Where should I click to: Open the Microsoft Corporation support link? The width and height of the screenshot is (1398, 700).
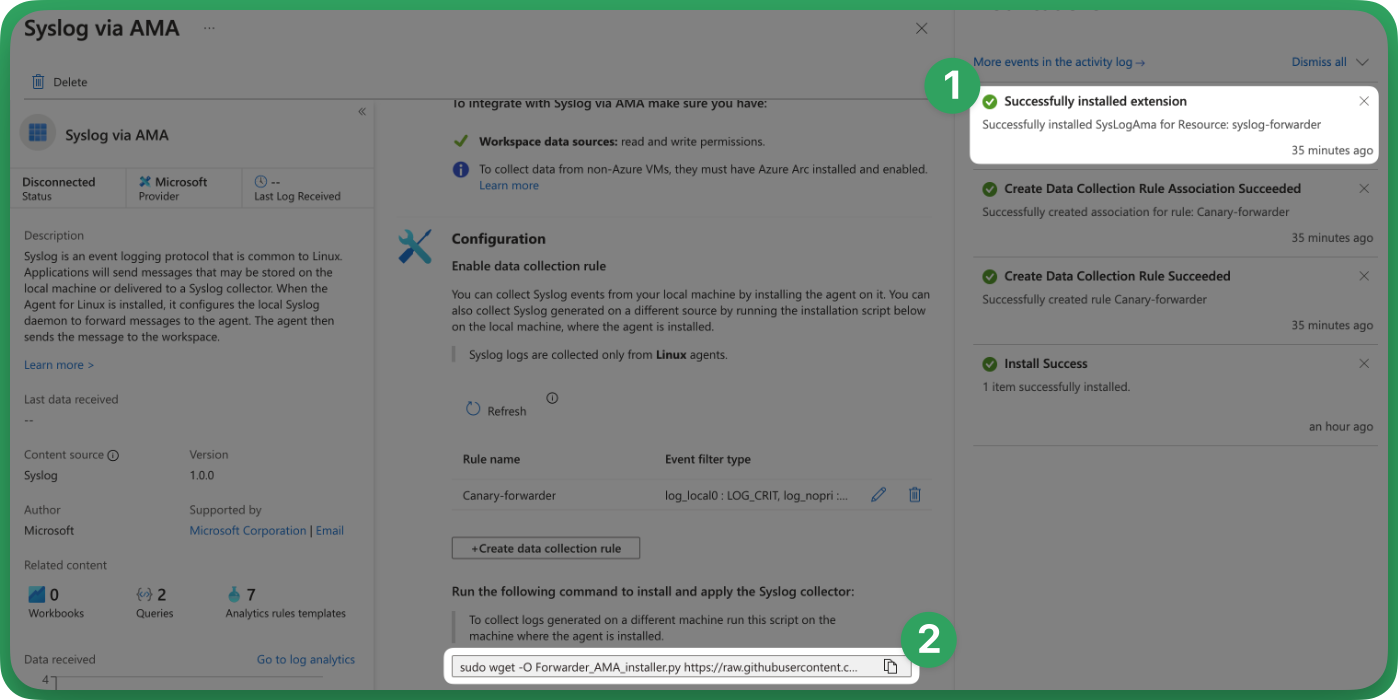click(x=248, y=531)
